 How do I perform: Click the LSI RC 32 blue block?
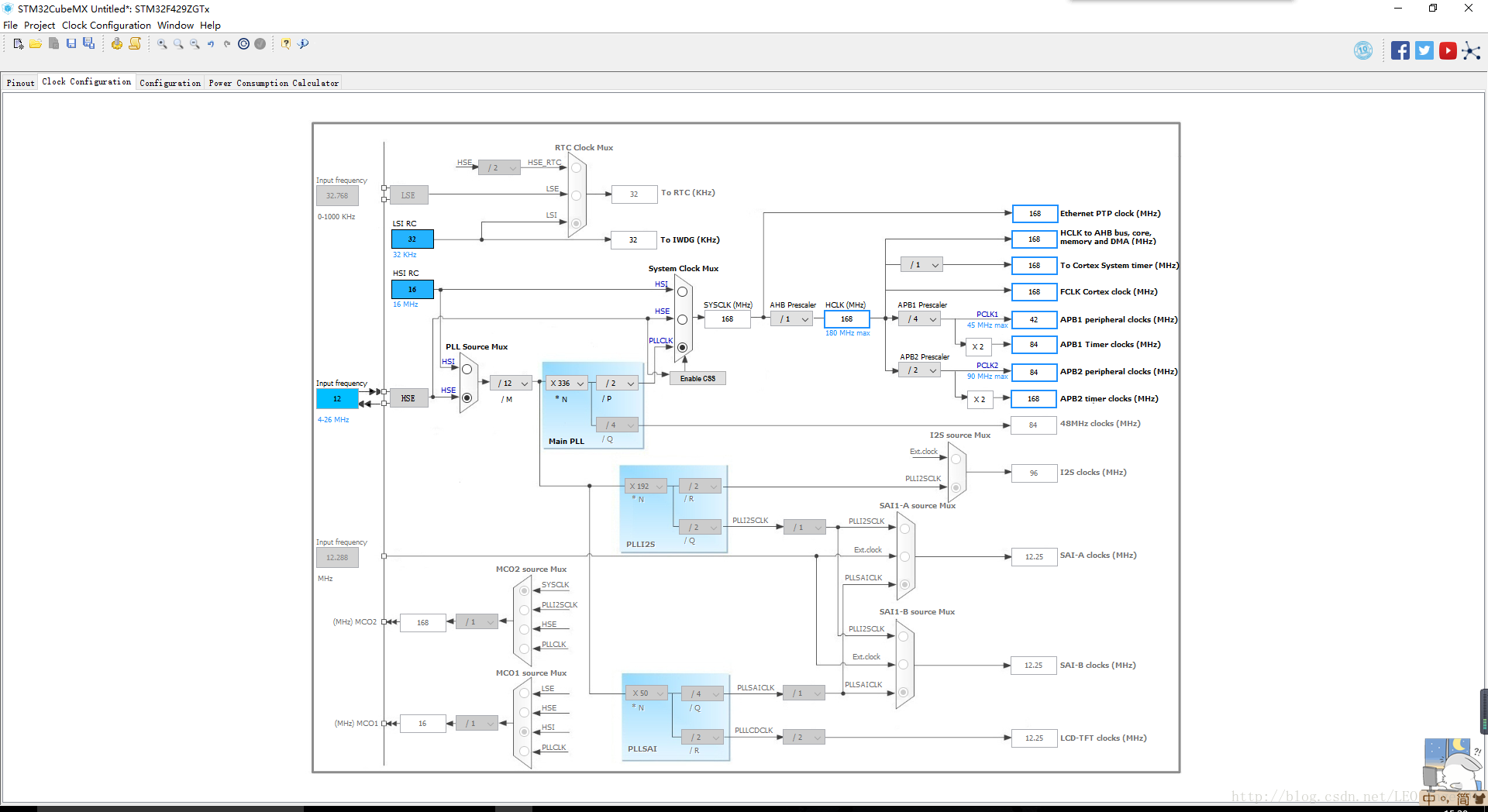[412, 239]
